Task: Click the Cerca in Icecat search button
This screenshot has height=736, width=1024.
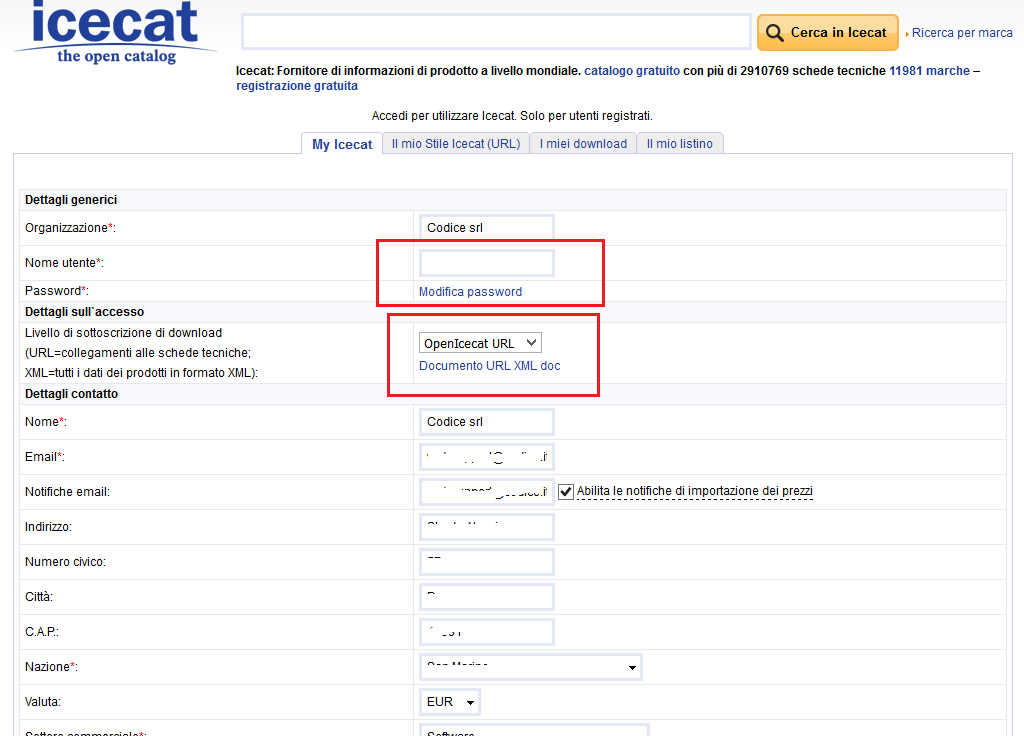Action: tap(827, 33)
